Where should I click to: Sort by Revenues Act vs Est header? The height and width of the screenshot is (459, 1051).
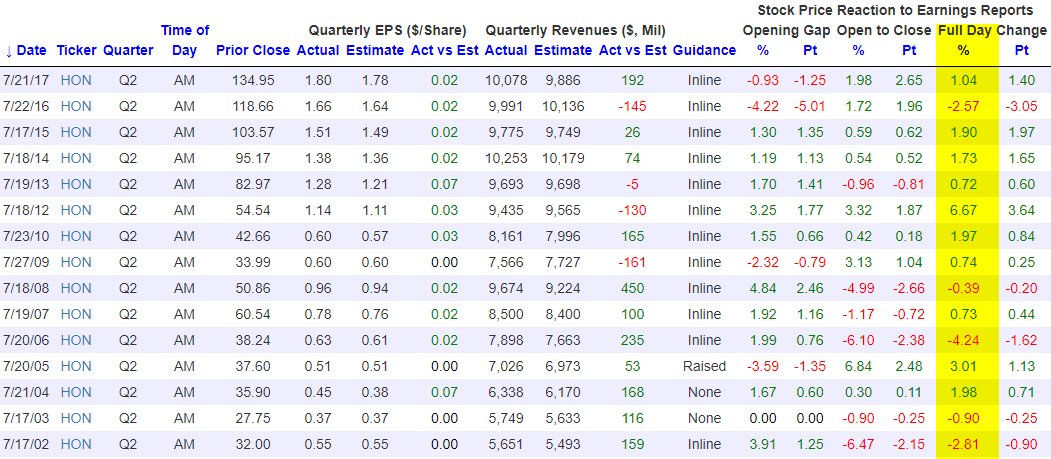pos(632,50)
